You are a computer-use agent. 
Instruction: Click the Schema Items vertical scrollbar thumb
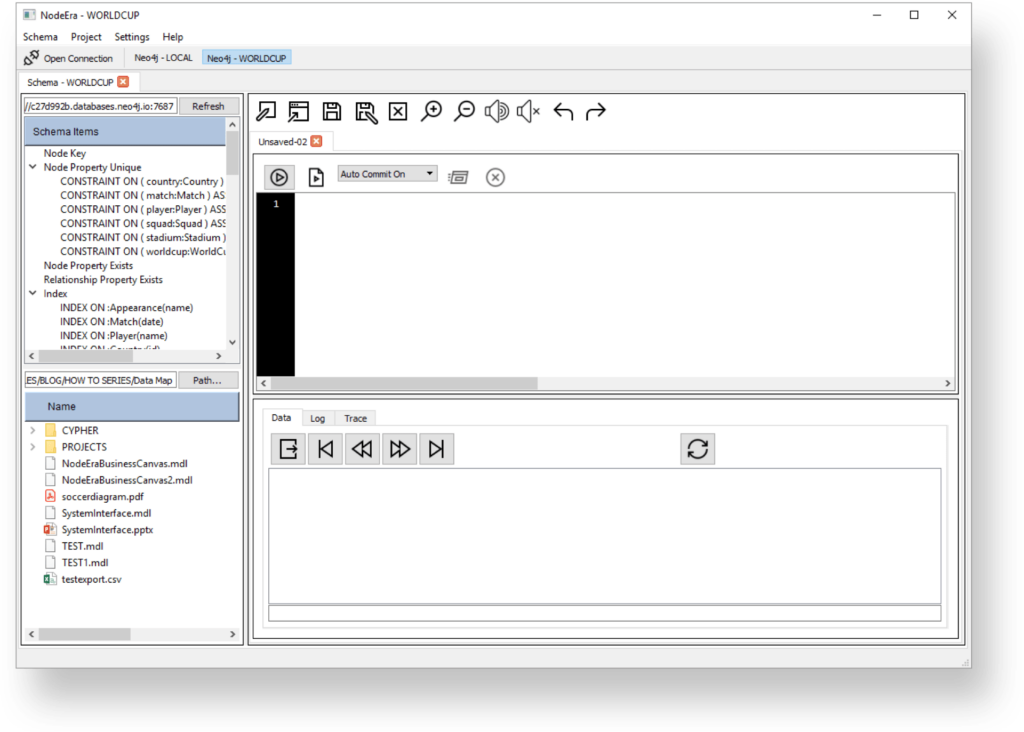pos(232,153)
